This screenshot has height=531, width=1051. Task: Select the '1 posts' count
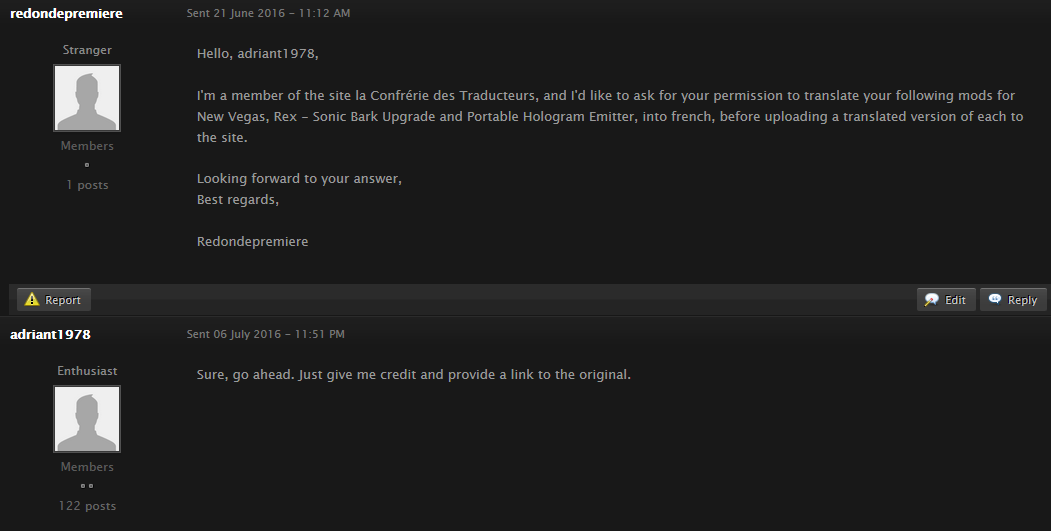87,185
